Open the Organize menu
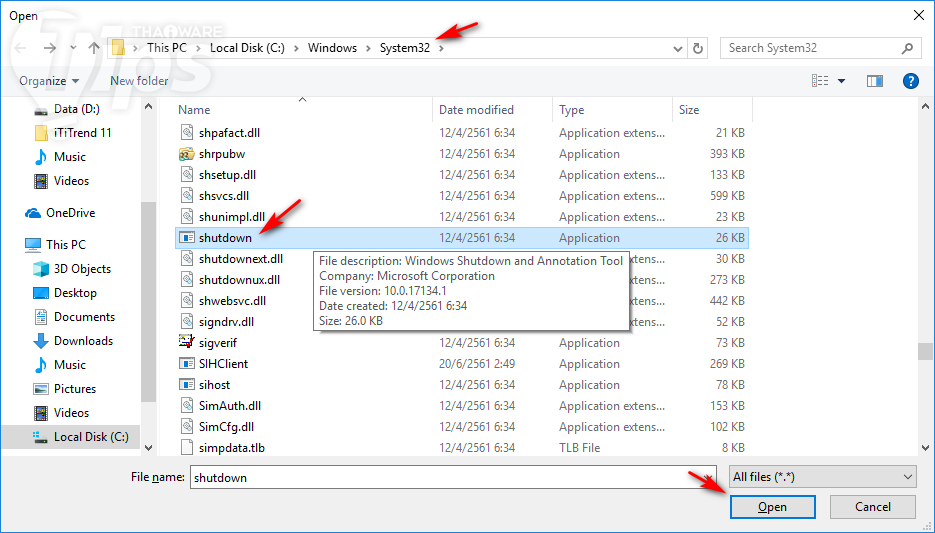The height and width of the screenshot is (533, 935). coord(49,81)
